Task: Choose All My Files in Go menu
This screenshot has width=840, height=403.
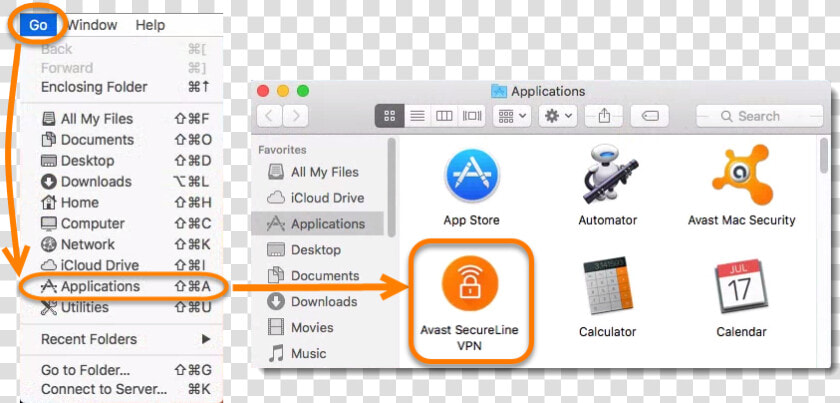Action: [121, 119]
